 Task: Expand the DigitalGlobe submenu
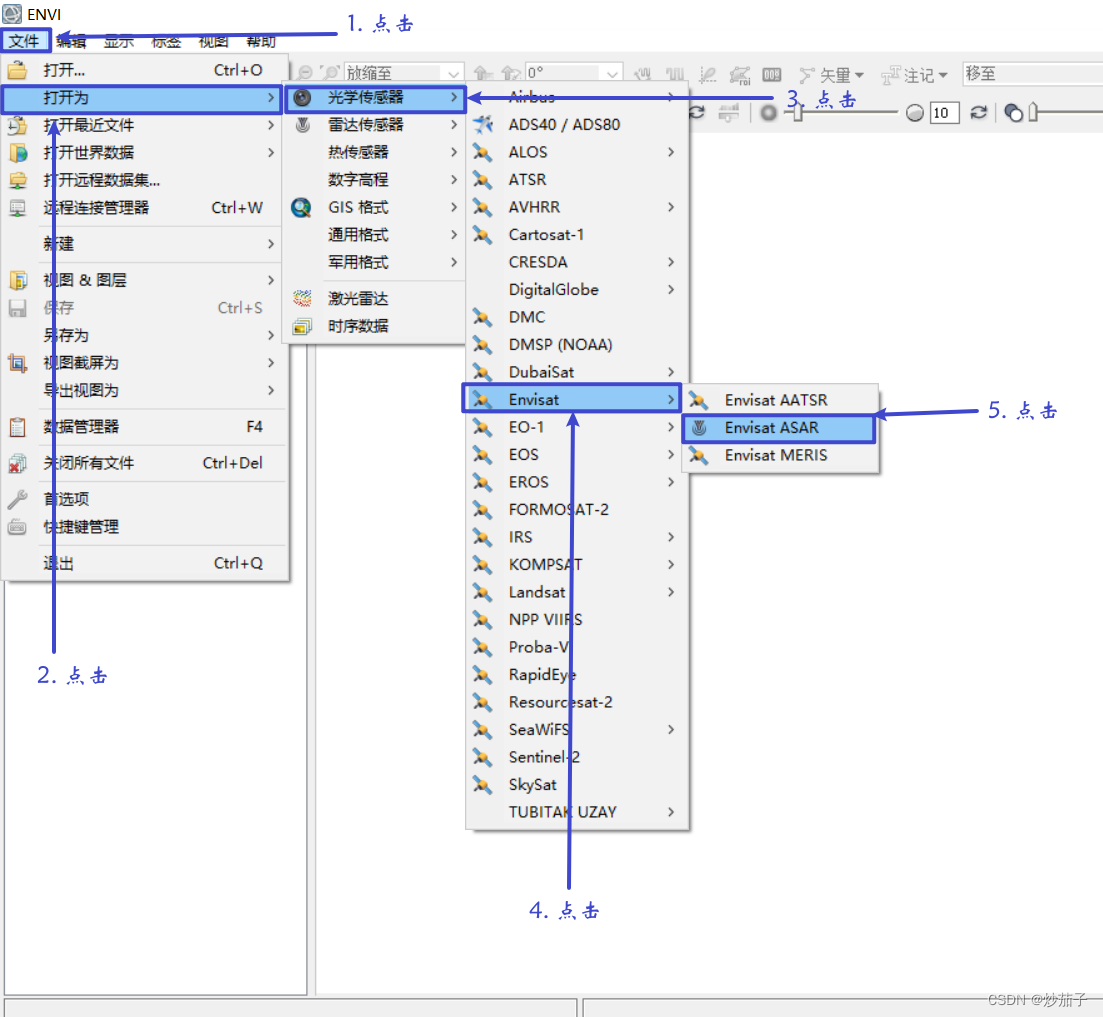(671, 290)
